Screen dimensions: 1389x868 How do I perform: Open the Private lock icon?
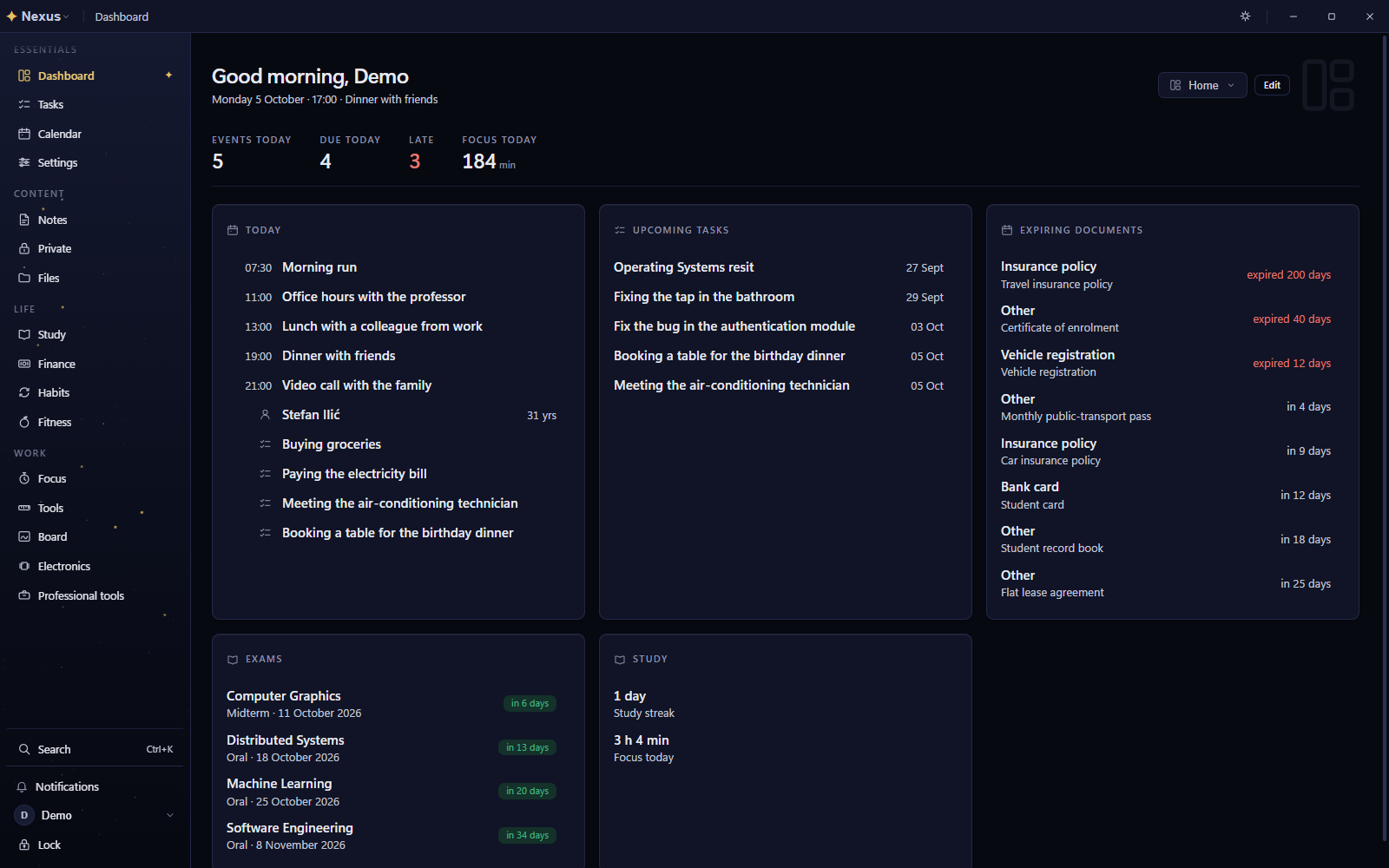(x=24, y=248)
